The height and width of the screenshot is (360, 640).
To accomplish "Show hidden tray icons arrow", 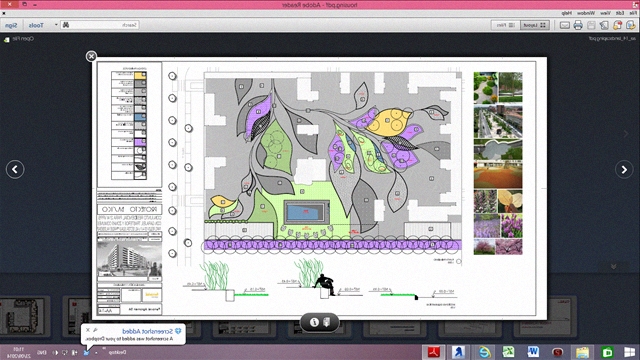I will 96,352.
